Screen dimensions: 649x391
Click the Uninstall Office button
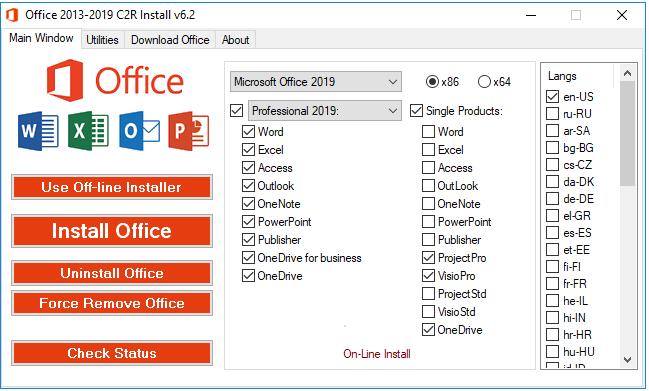coord(112,273)
